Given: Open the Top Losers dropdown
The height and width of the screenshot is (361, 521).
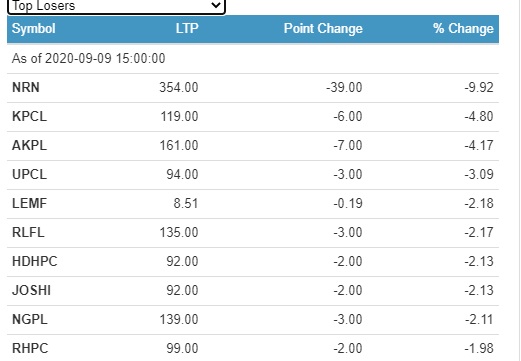Looking at the screenshot, I should point(116,6).
